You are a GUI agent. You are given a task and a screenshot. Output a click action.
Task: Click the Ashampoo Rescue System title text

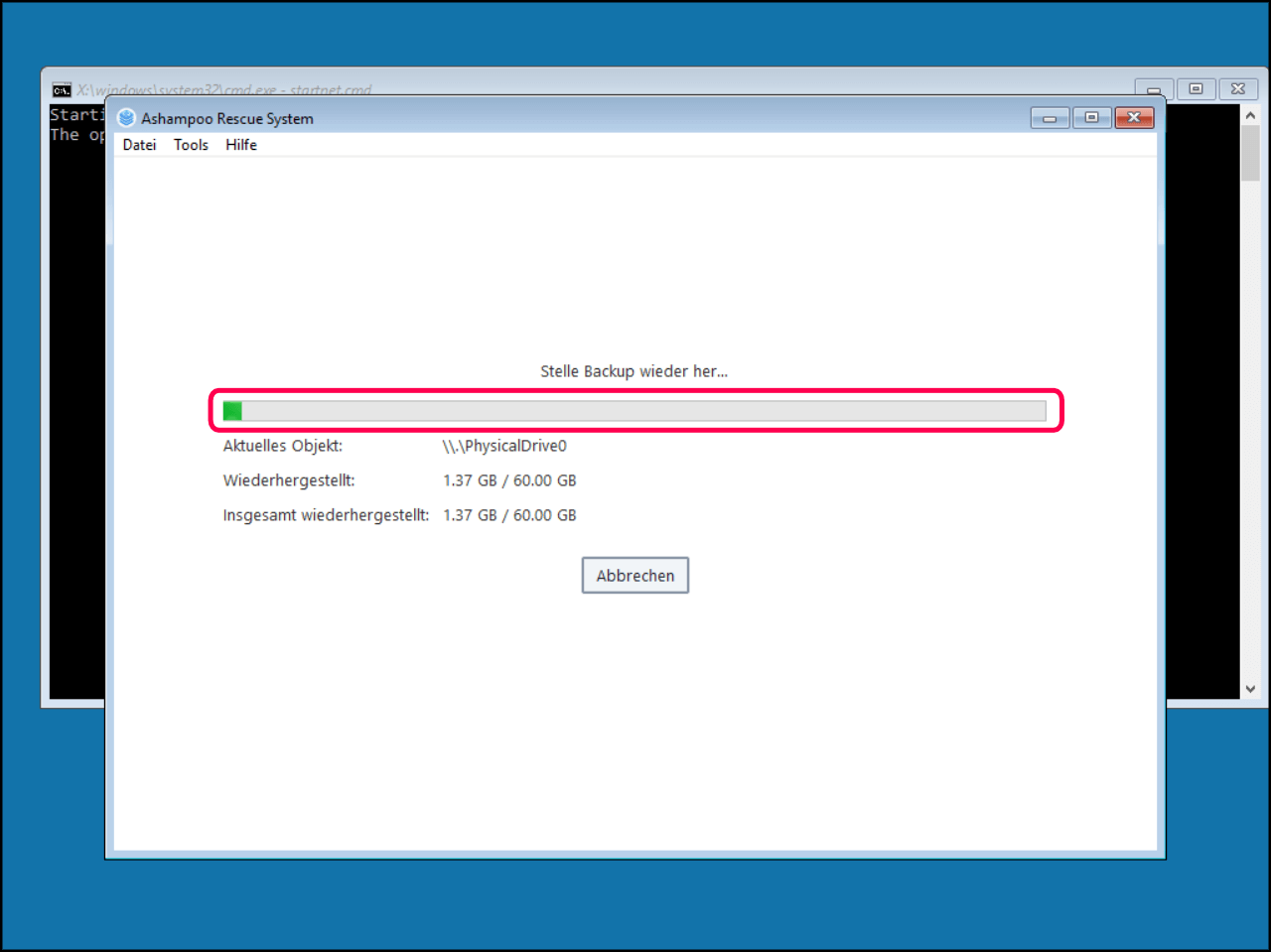click(227, 118)
